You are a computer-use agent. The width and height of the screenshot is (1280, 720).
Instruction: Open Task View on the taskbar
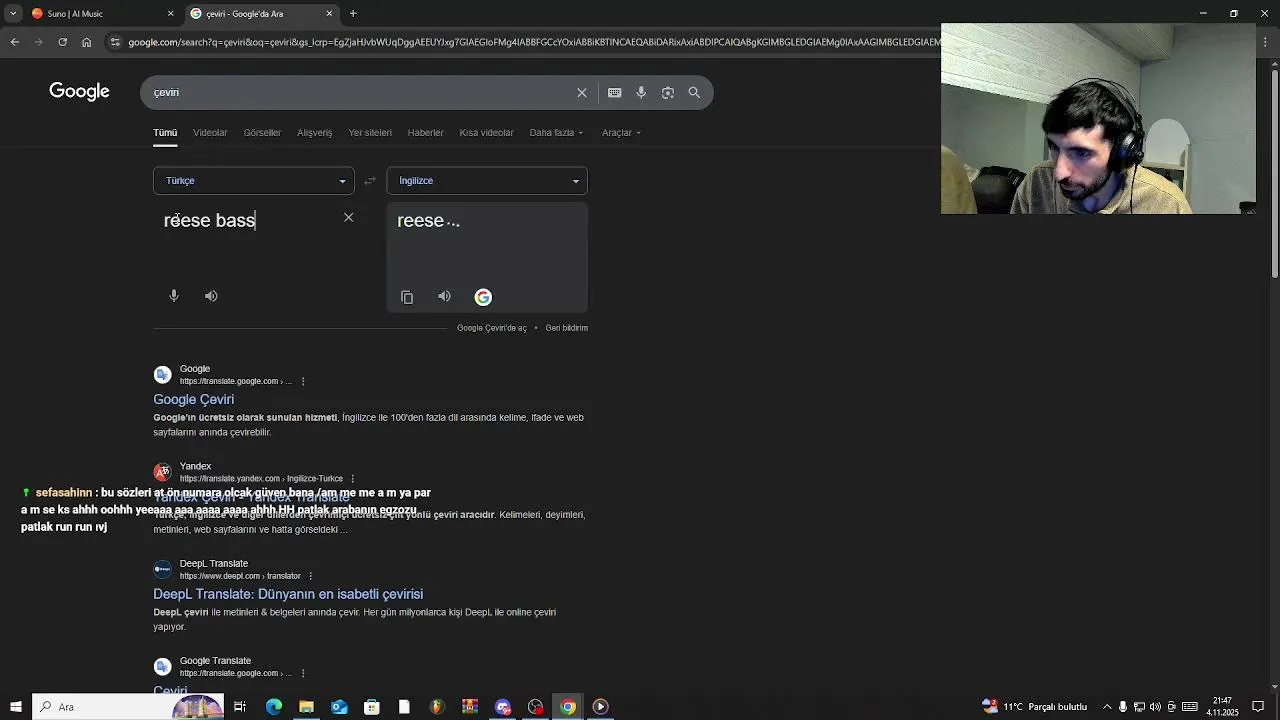pos(240,707)
